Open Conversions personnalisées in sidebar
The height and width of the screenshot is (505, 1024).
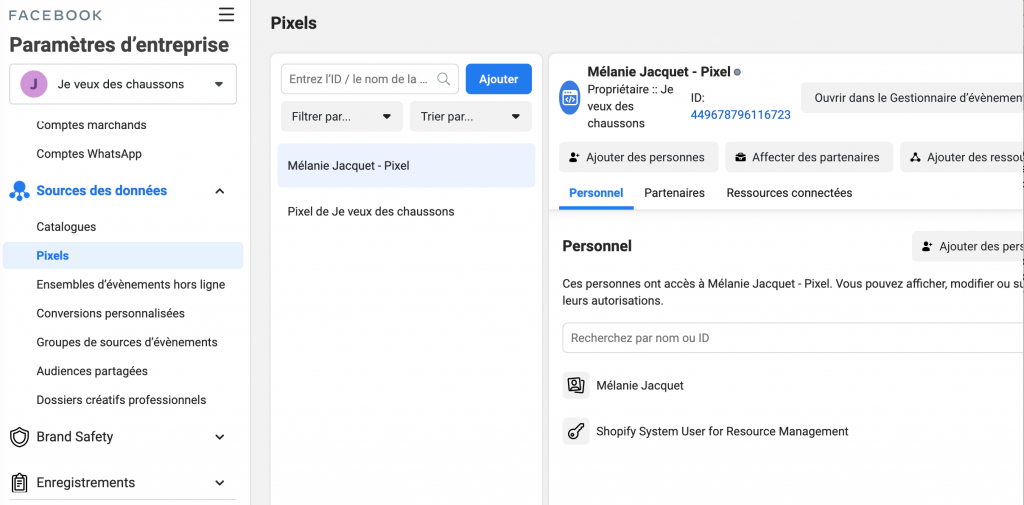coord(110,314)
